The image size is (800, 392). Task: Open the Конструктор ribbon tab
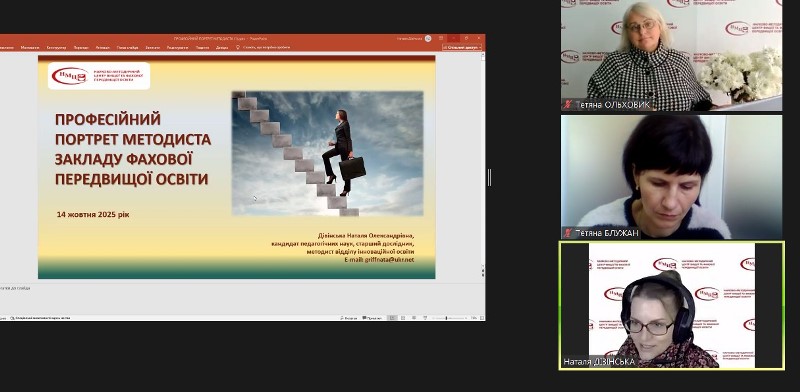[56, 47]
